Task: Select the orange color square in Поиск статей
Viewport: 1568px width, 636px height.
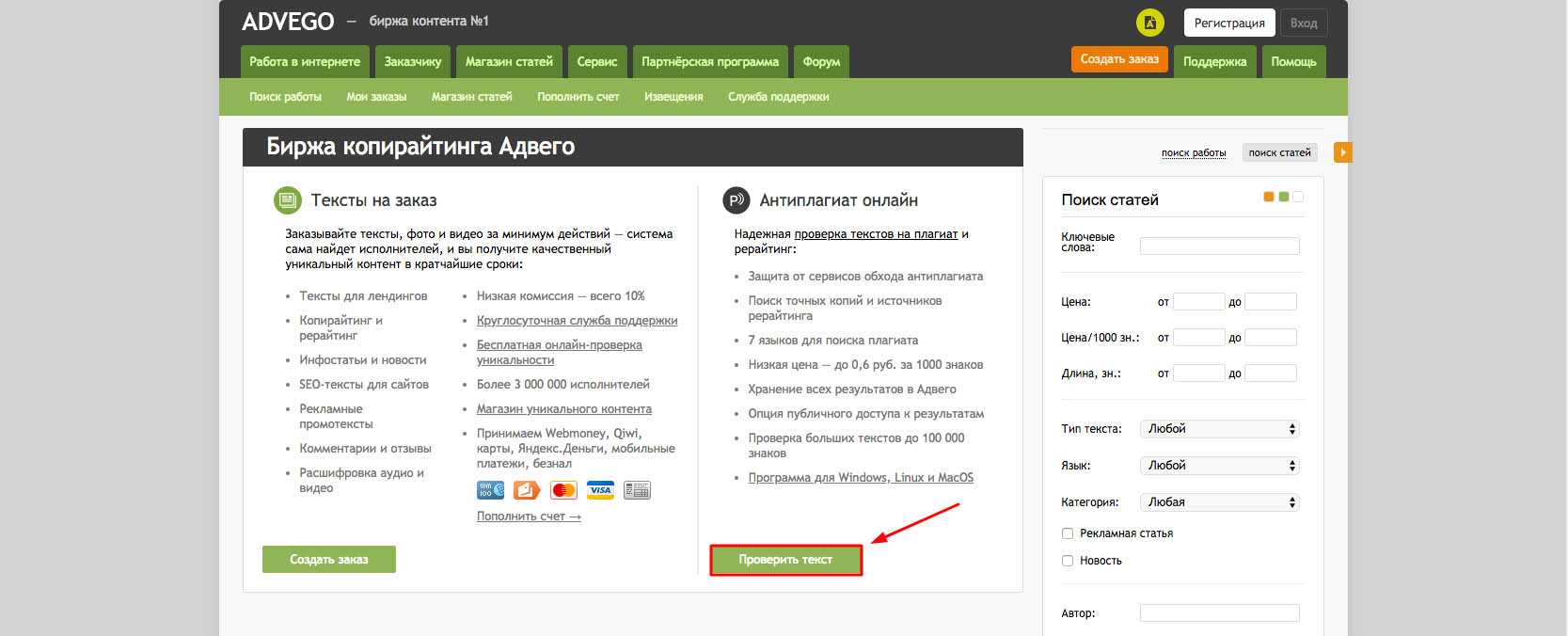Action: (1269, 197)
